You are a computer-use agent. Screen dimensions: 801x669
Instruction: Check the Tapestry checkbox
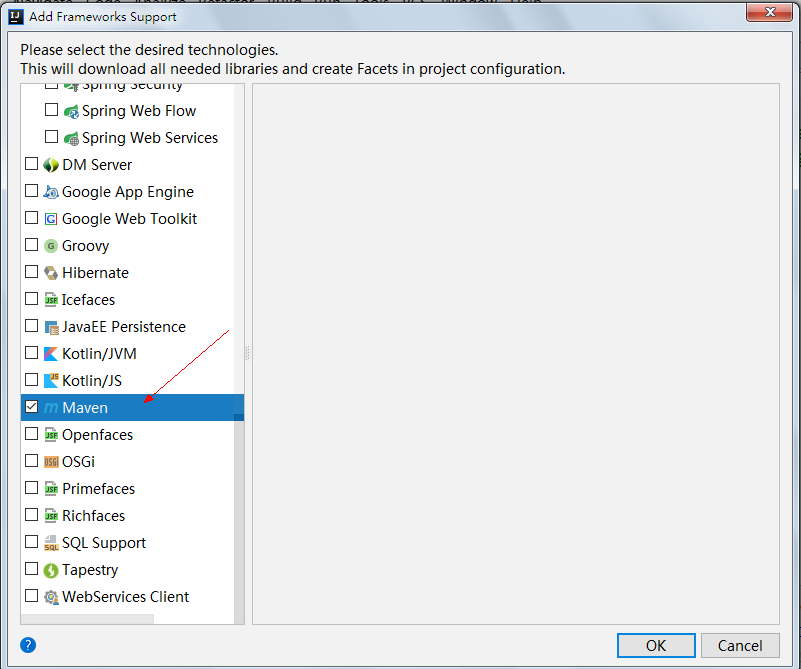[32, 569]
